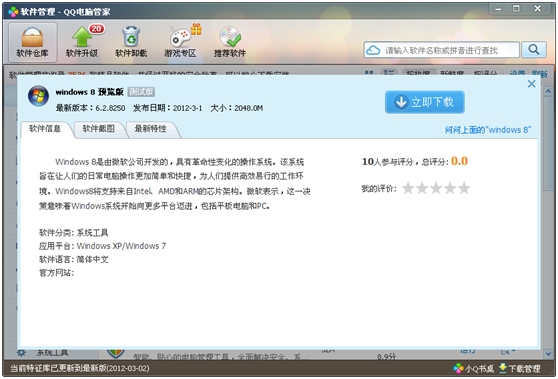The image size is (558, 379).
Task: Open the 软件仓库 software library
Action: [32, 42]
